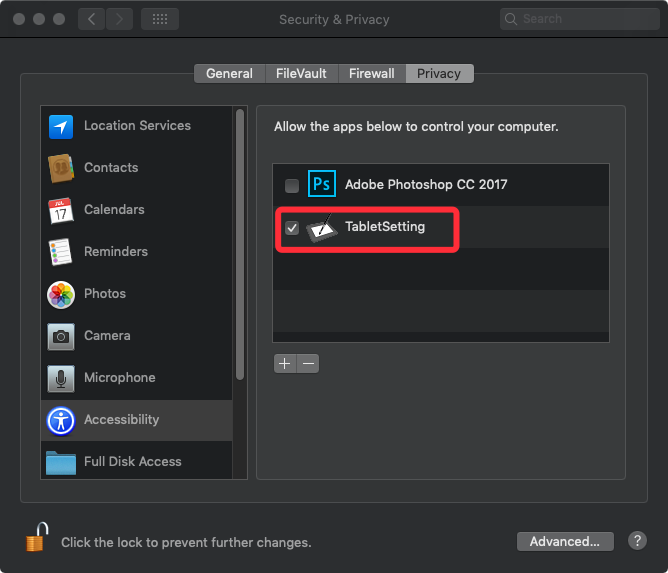This screenshot has height=573, width=668.
Task: Click the Location Services arrow icon
Action: [61, 127]
